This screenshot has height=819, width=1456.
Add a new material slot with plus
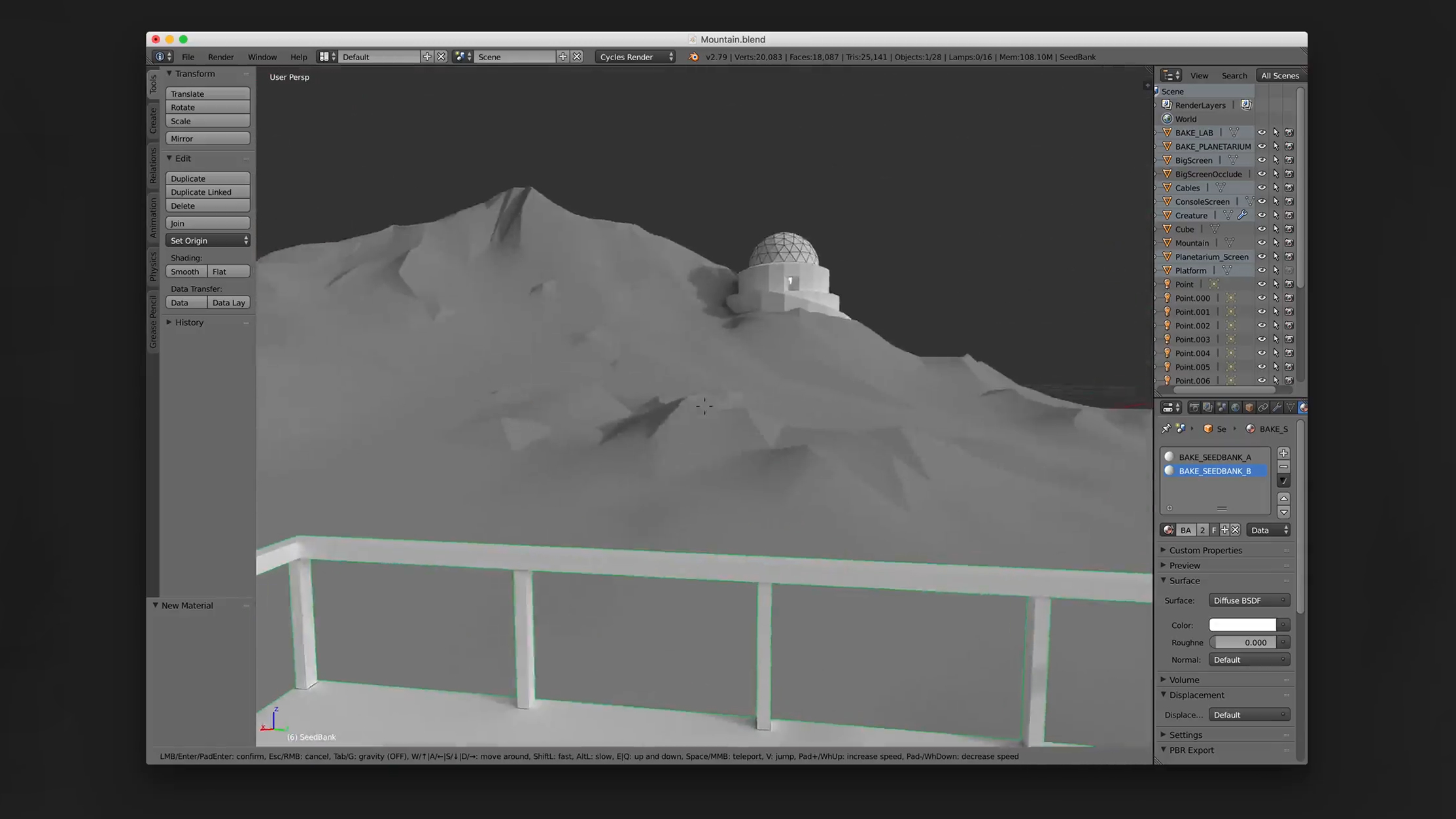point(1283,453)
